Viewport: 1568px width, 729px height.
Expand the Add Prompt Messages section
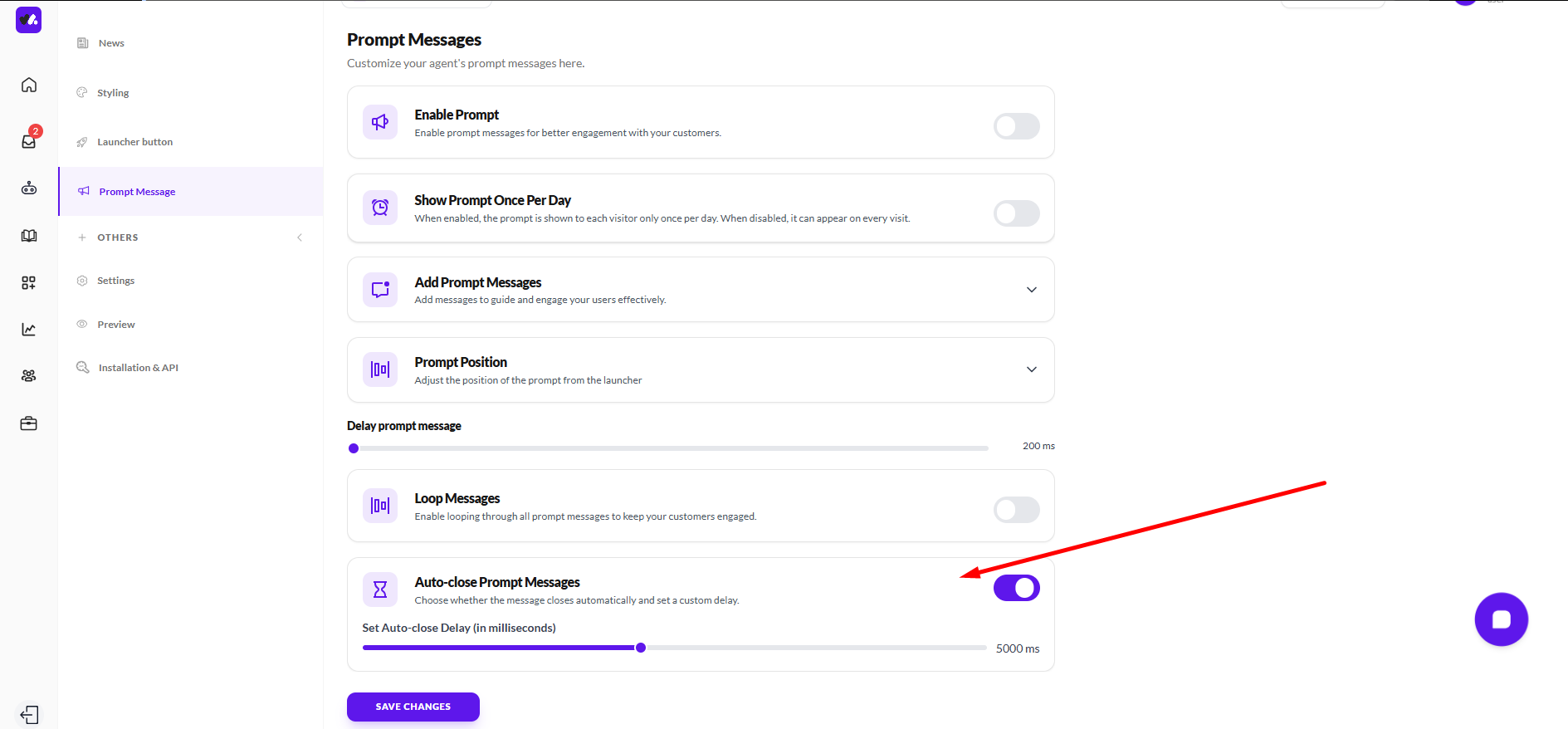(1031, 290)
